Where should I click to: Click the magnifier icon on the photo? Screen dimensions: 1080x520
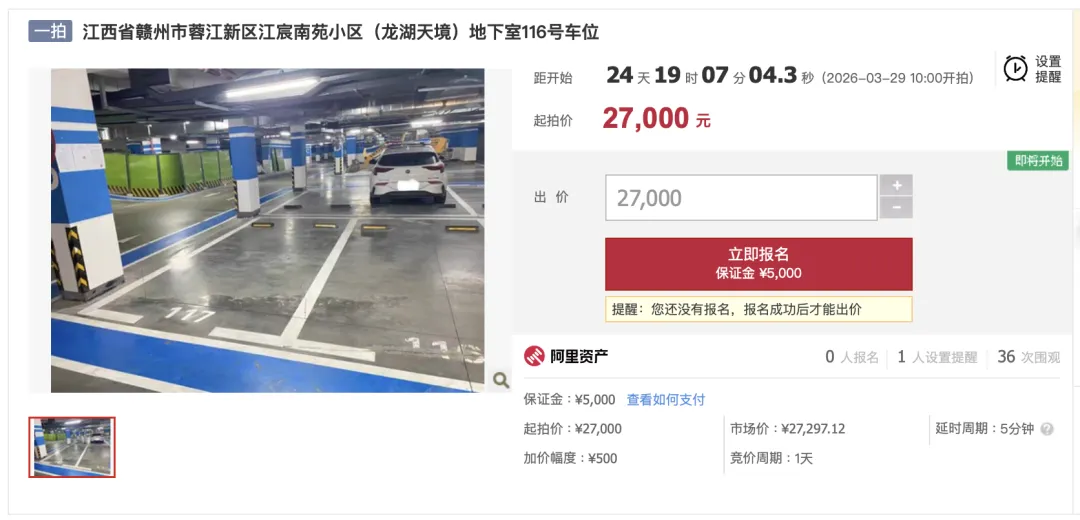pyautogui.click(x=501, y=379)
